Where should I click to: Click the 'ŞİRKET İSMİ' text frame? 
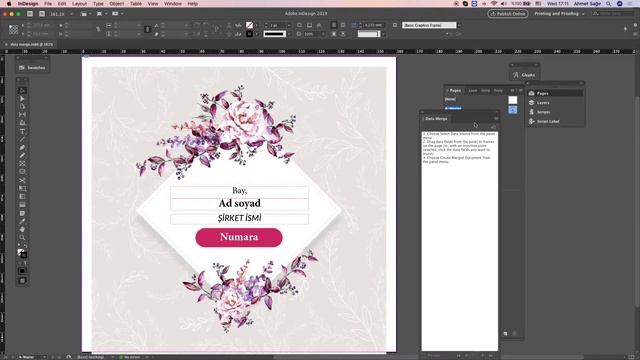coord(239,218)
